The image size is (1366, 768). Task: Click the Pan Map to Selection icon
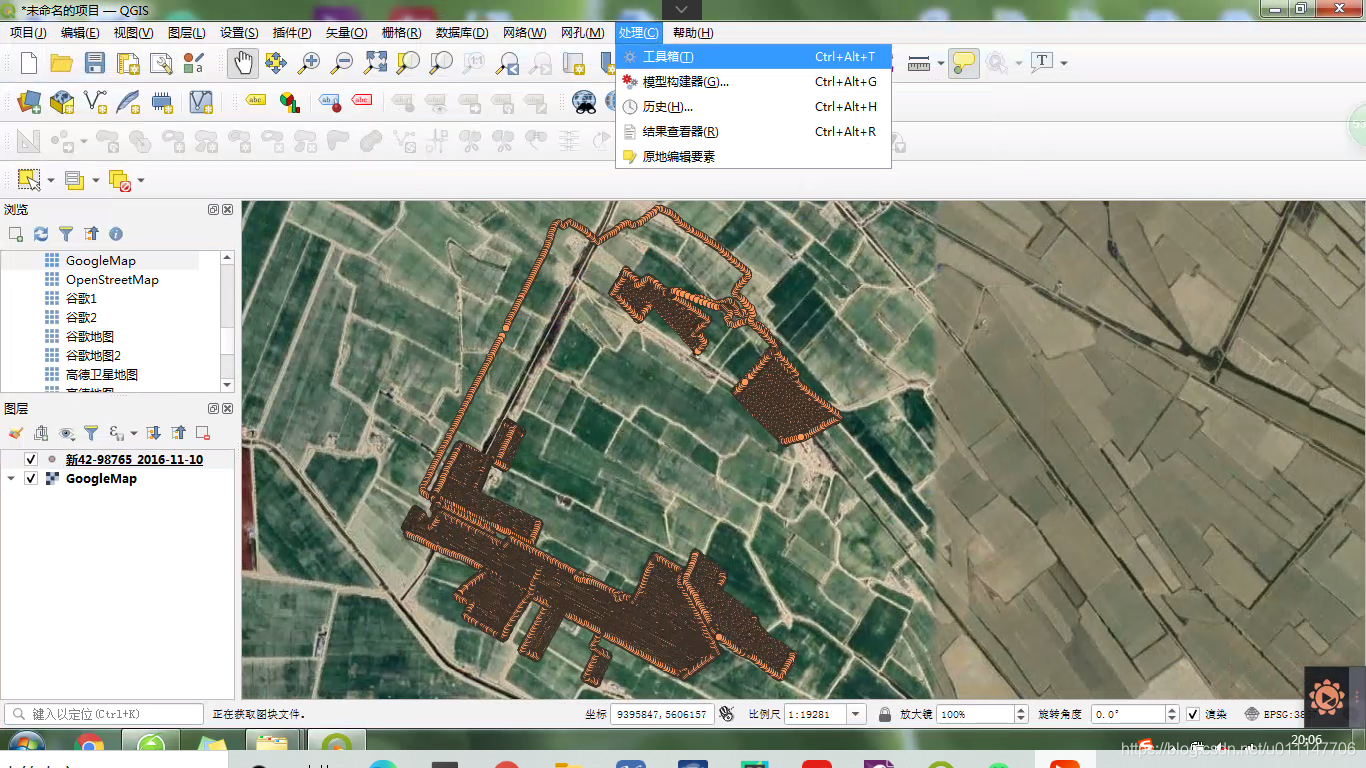click(x=275, y=63)
